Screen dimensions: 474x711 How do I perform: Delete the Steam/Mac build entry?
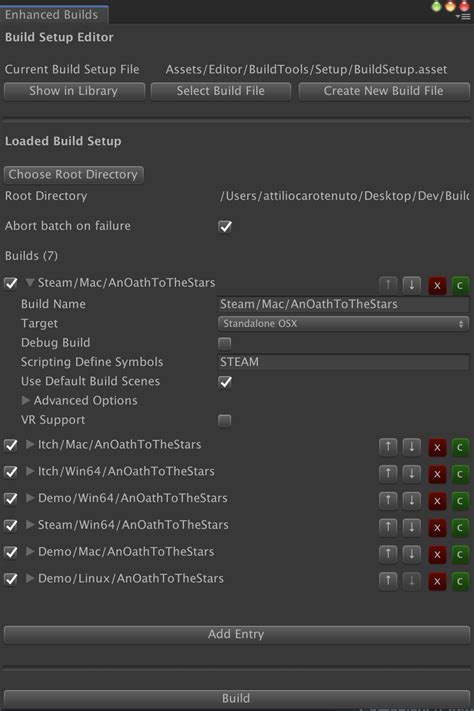(x=437, y=286)
